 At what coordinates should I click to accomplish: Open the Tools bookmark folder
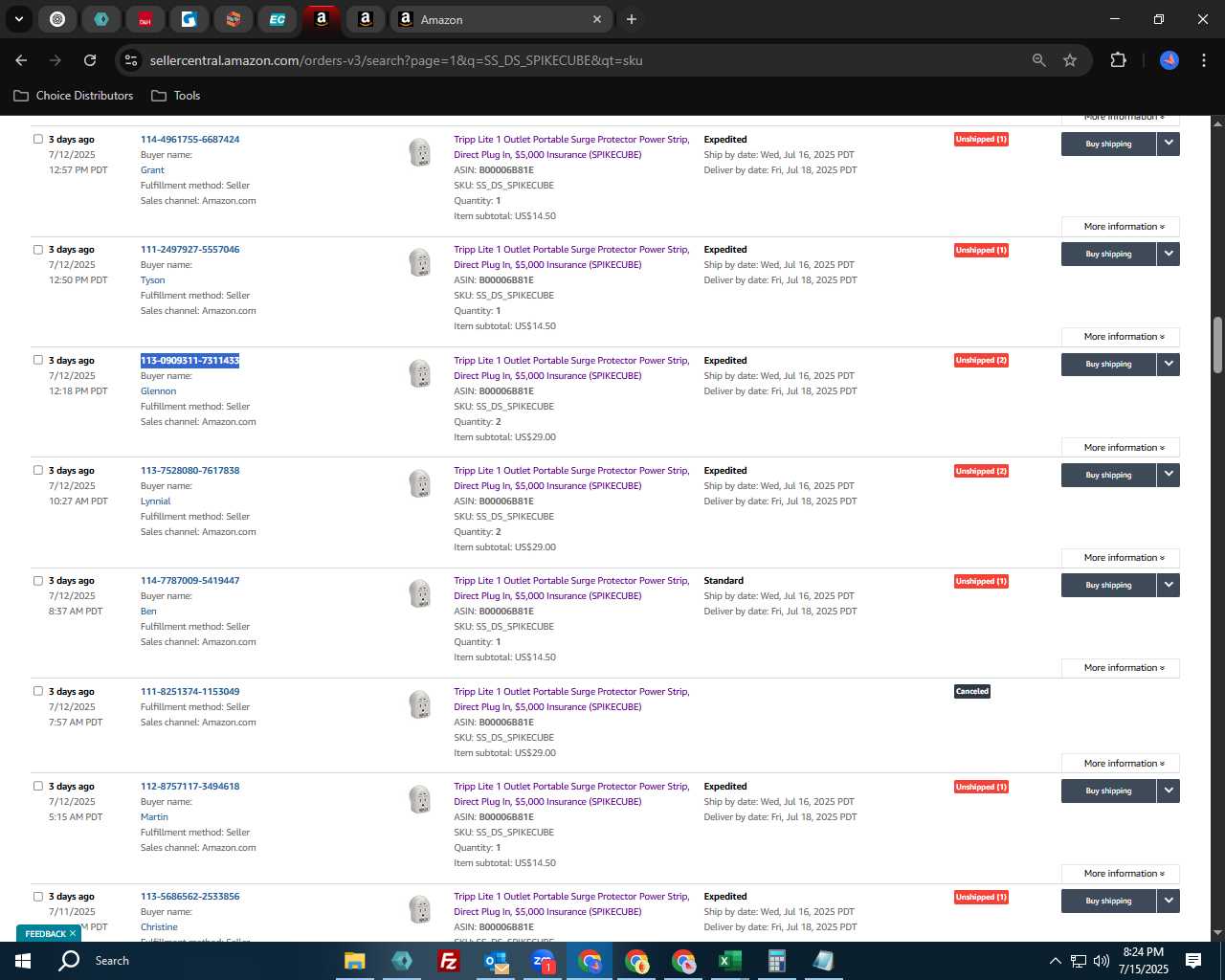[176, 96]
